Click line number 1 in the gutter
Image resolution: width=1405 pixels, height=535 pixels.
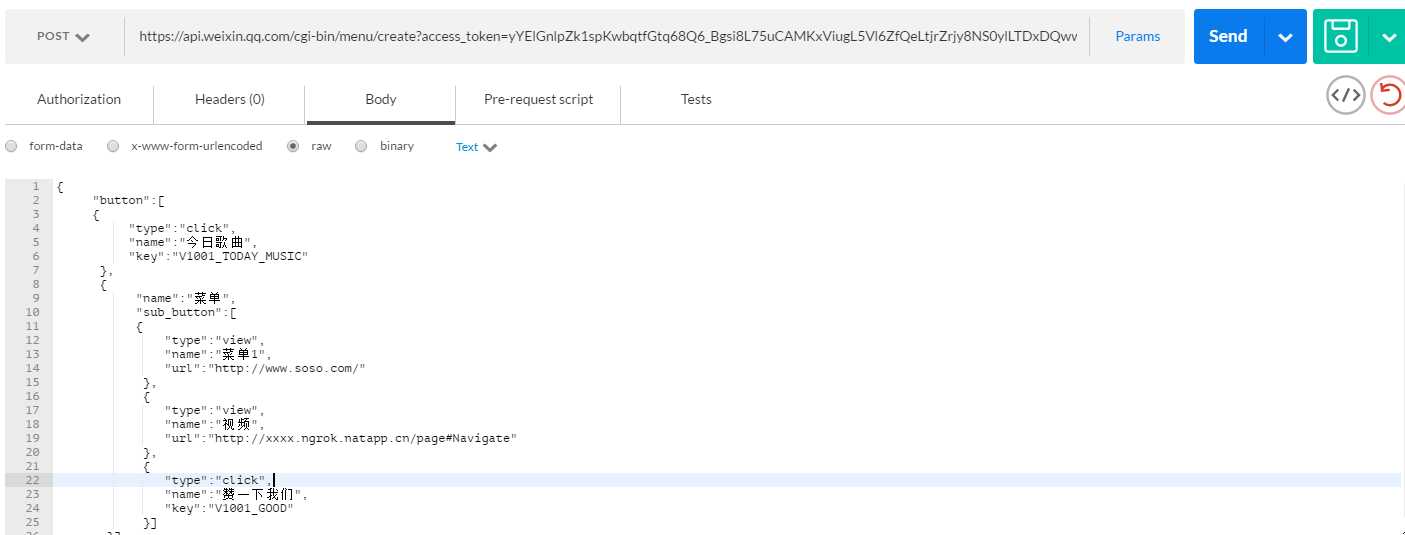(37, 186)
